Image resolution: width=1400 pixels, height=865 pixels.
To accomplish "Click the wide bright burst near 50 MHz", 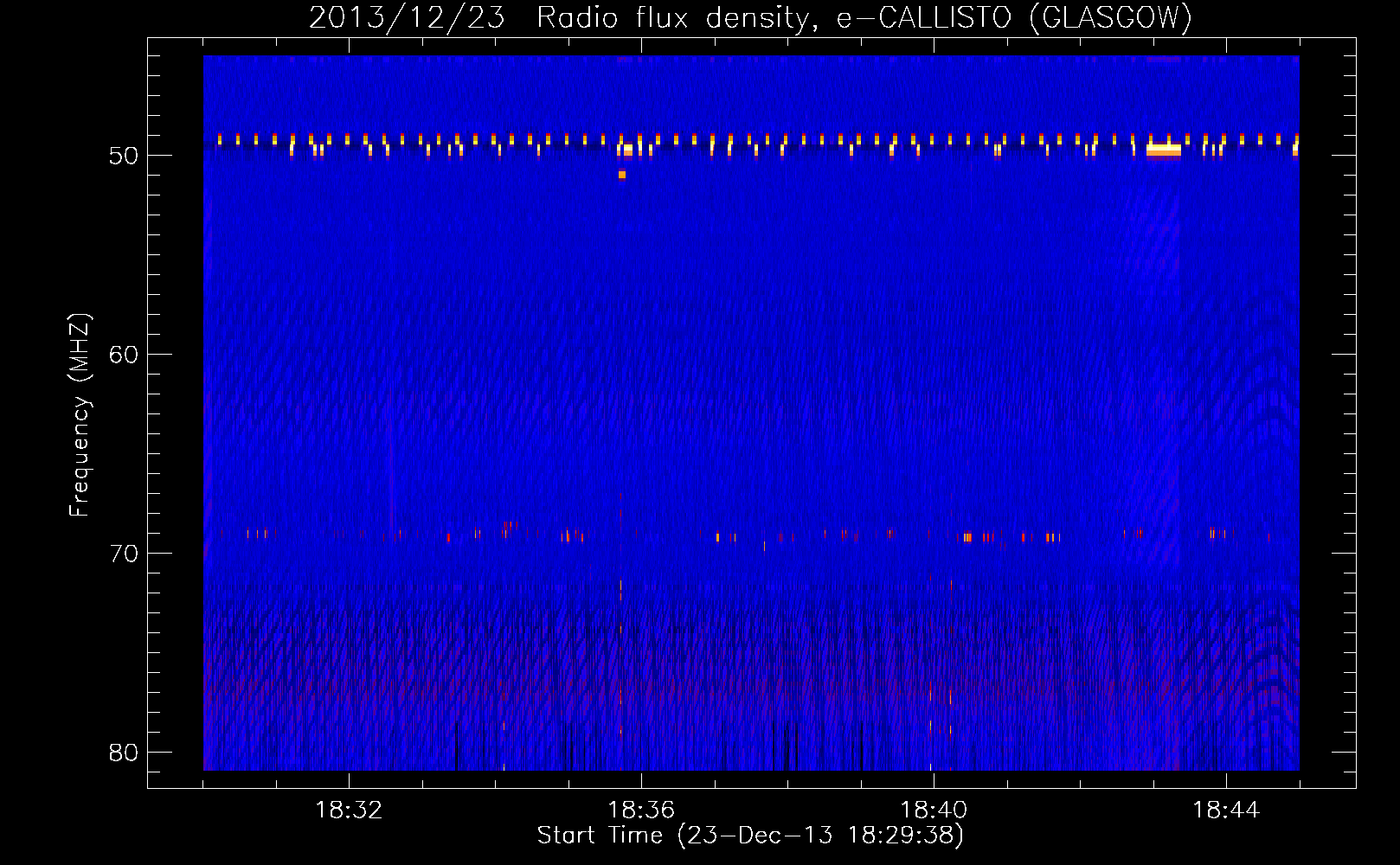I will click(1164, 151).
